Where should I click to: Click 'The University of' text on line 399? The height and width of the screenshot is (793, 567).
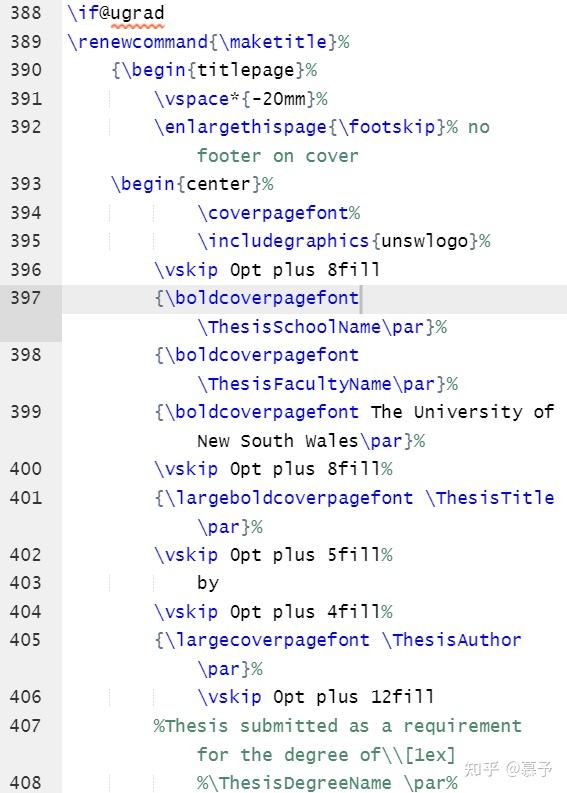tap(463, 412)
